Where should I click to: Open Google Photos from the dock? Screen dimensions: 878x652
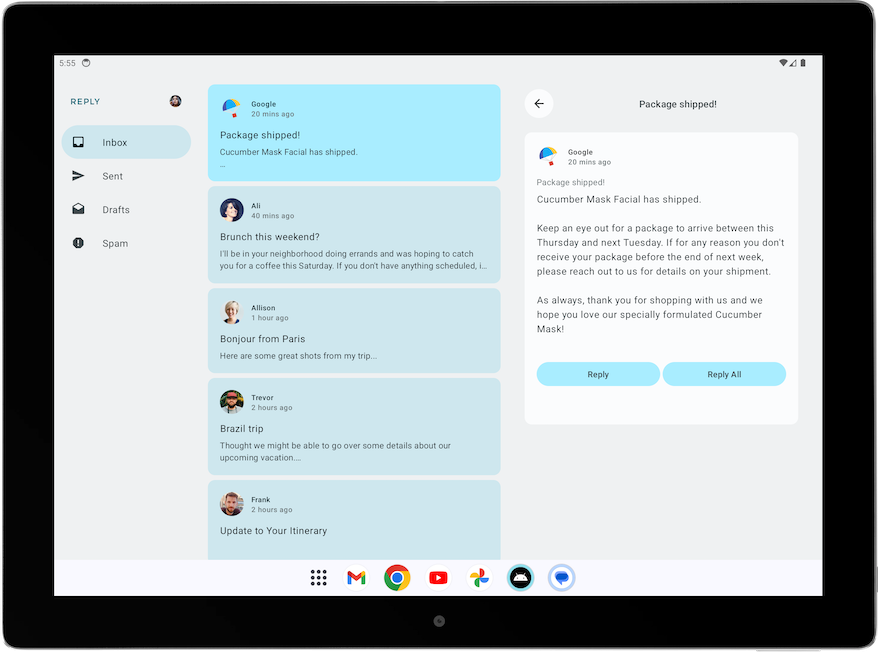(478, 577)
